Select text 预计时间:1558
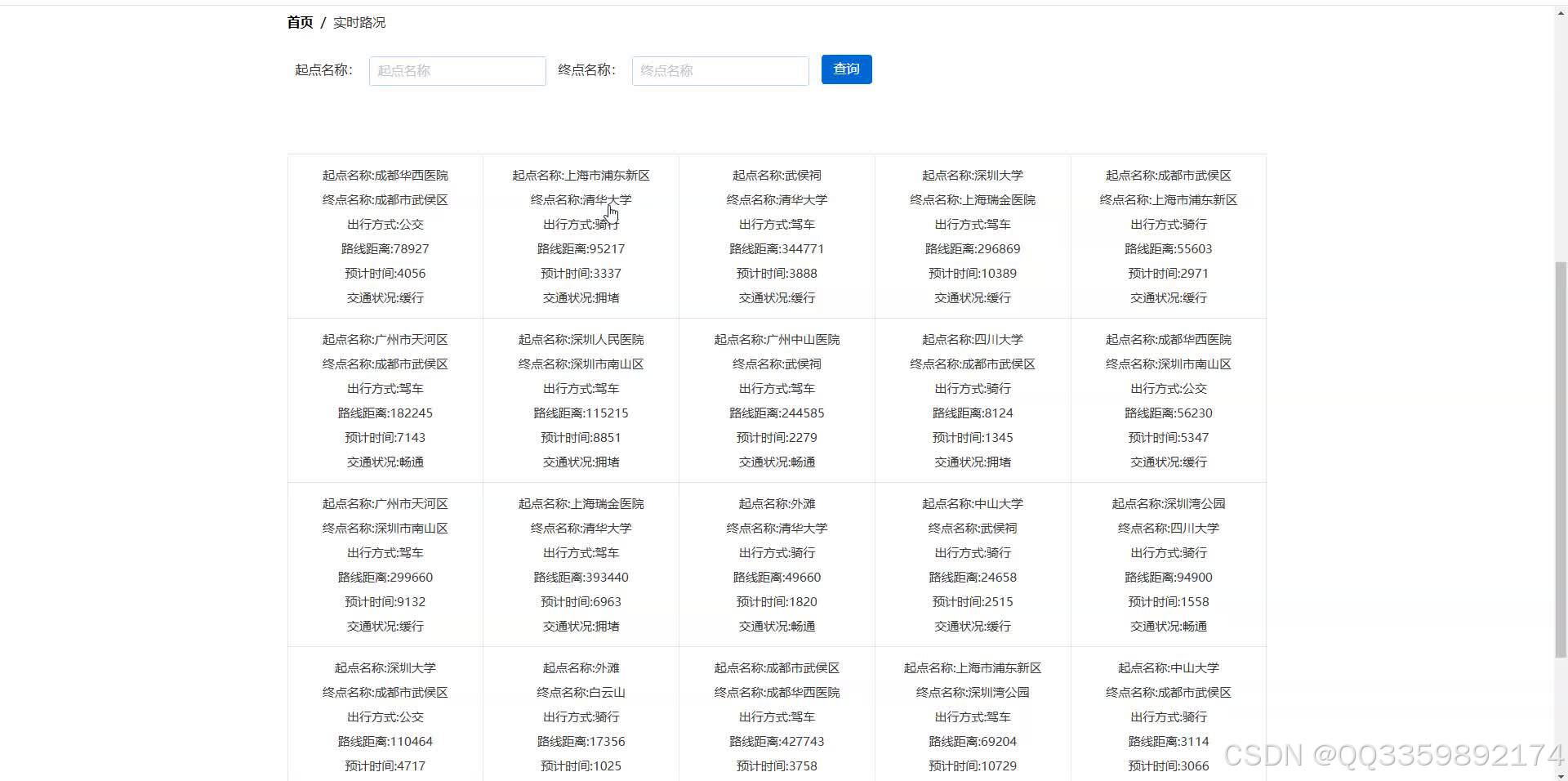Viewport: 1568px width, 781px height. pyautogui.click(x=1169, y=602)
